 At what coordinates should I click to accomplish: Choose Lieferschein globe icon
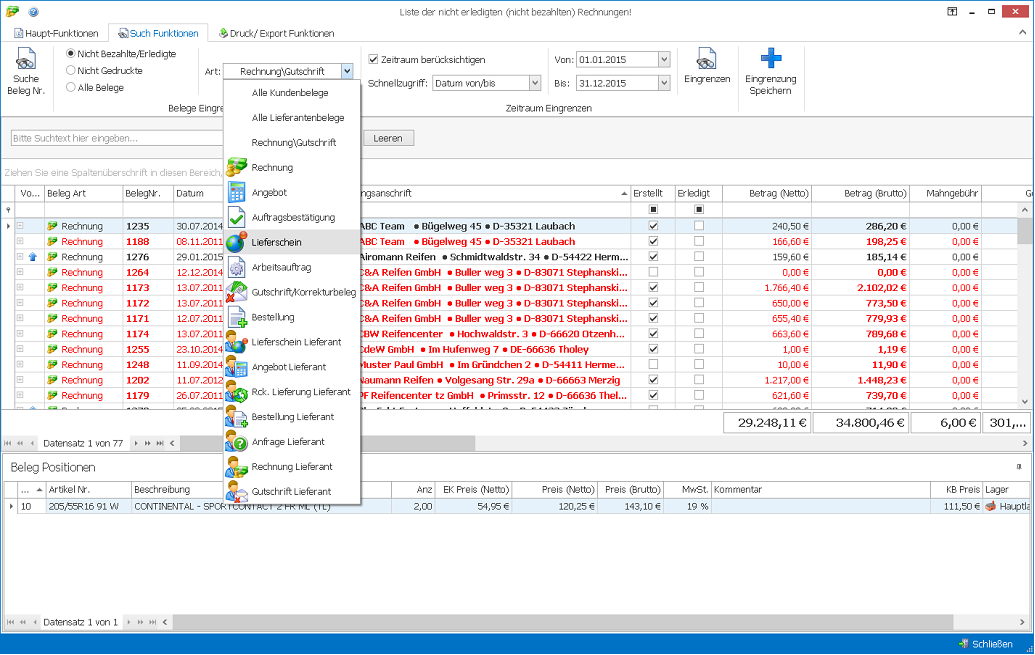pyautogui.click(x=236, y=242)
